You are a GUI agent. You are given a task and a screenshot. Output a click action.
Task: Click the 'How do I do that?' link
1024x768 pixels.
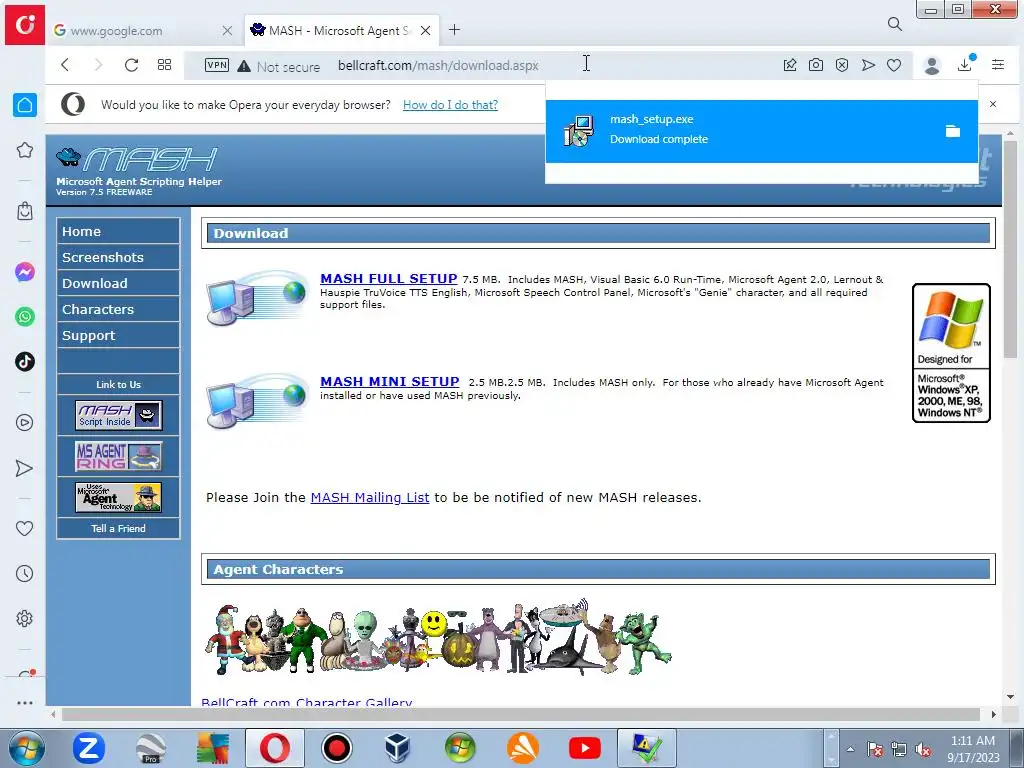click(450, 104)
